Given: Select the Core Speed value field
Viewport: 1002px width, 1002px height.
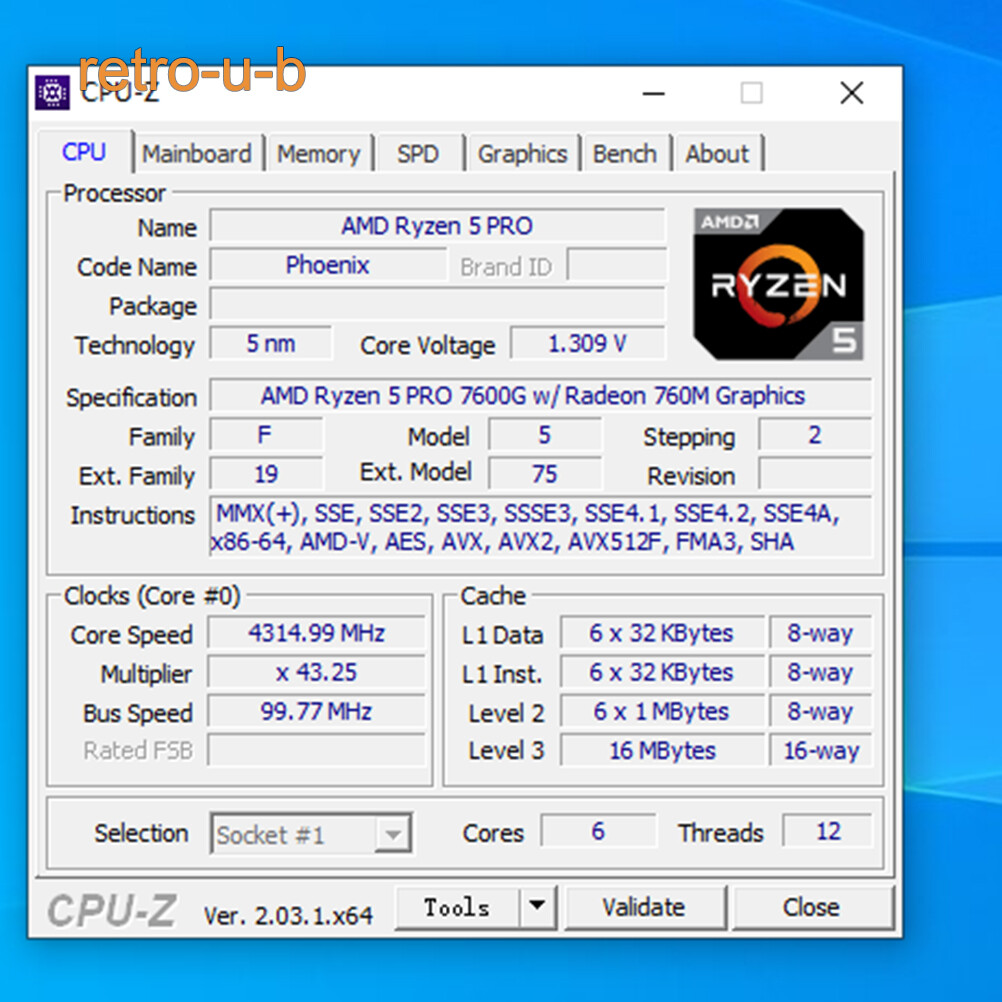Looking at the screenshot, I should tap(316, 633).
